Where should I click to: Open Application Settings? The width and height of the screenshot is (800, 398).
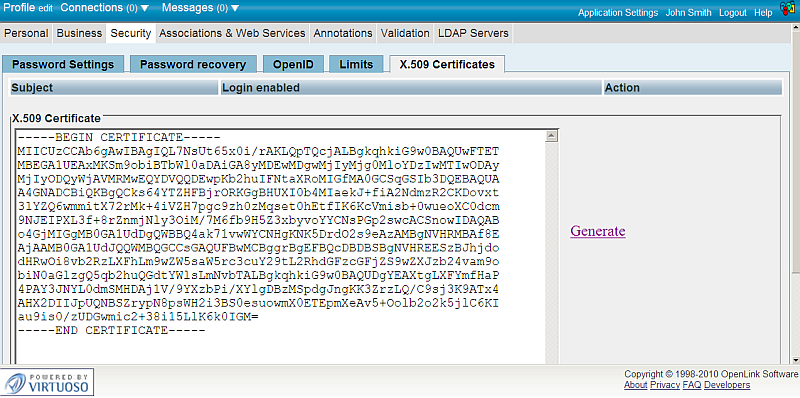tap(618, 13)
